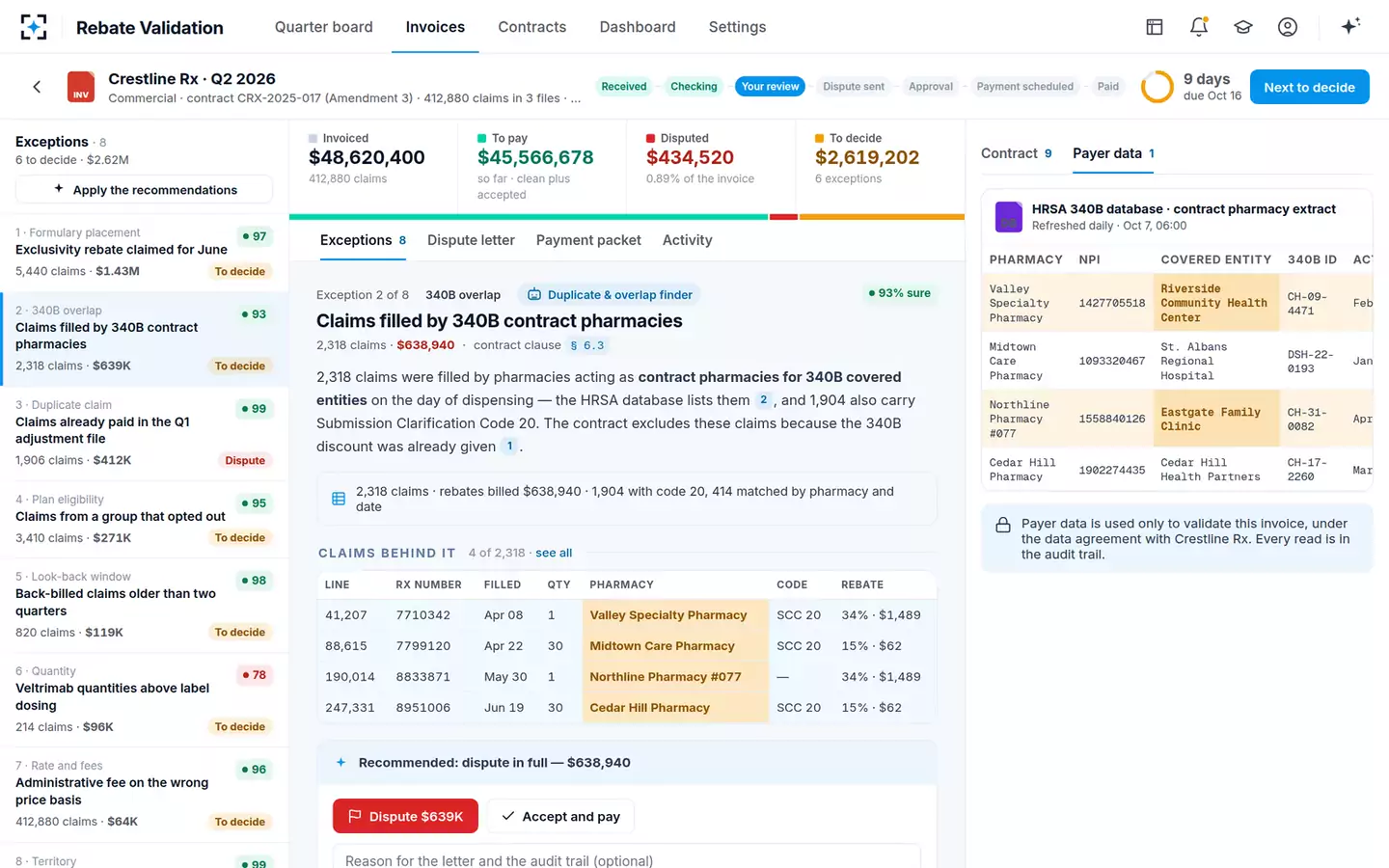This screenshot has width=1389, height=868.
Task: Select the Back-billed claims exception
Action: [x=144, y=605]
